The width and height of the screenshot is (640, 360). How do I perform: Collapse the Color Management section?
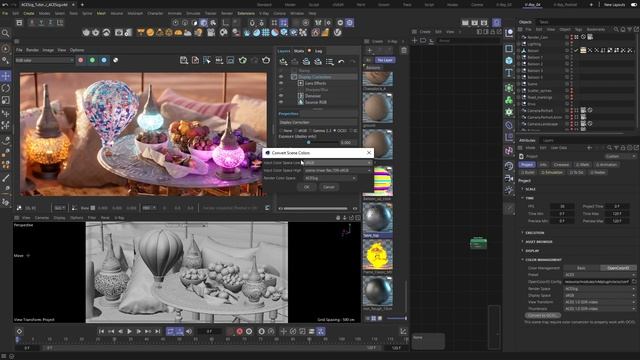542,260
